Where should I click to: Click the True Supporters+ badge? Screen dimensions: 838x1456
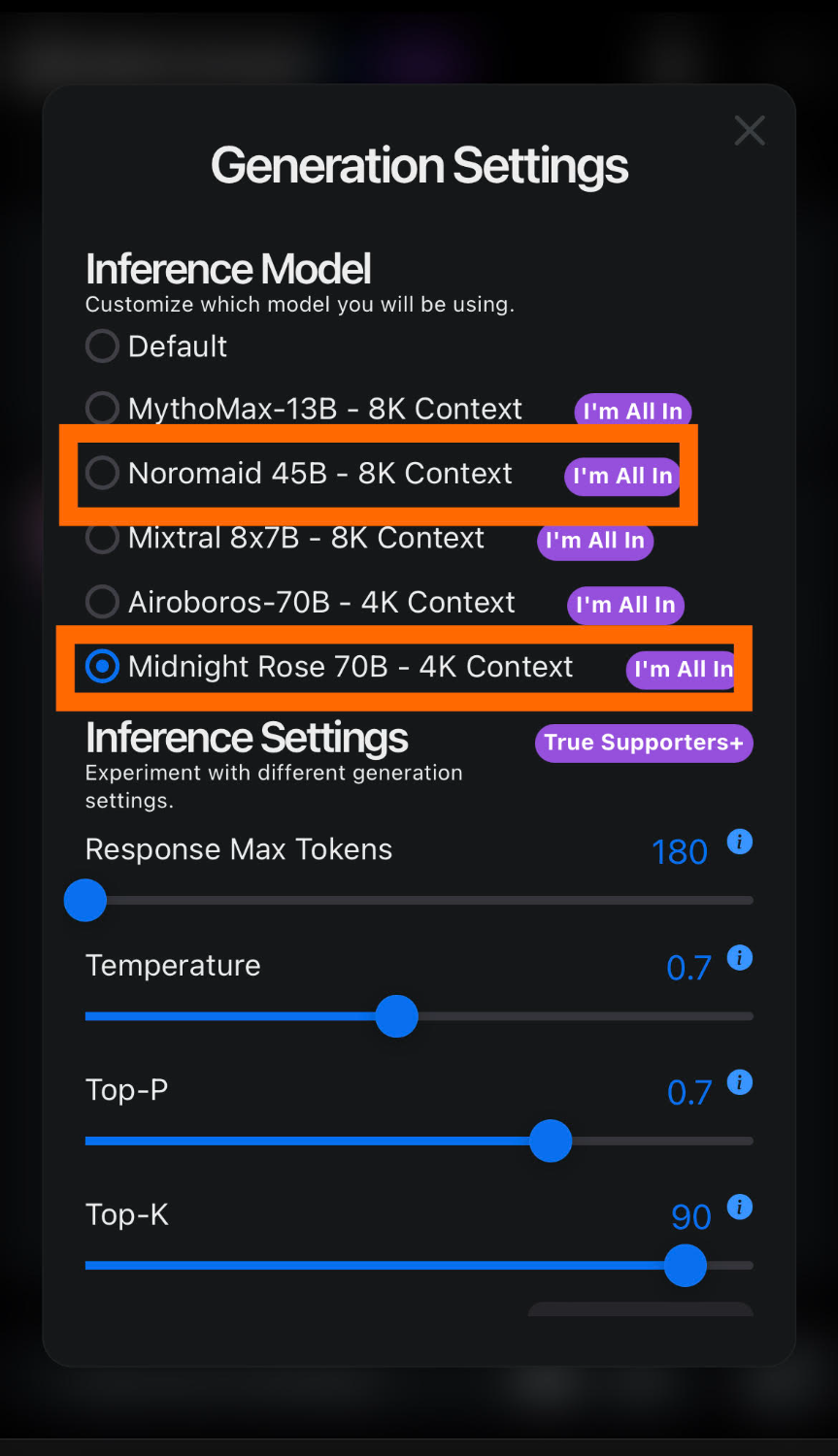coord(644,744)
